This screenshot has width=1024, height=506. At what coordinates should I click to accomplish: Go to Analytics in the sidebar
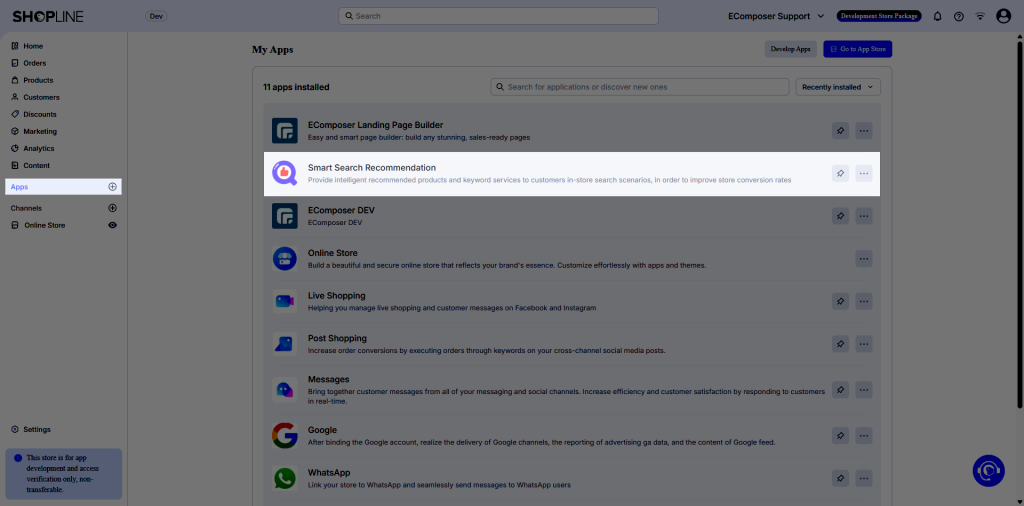pyautogui.click(x=39, y=148)
